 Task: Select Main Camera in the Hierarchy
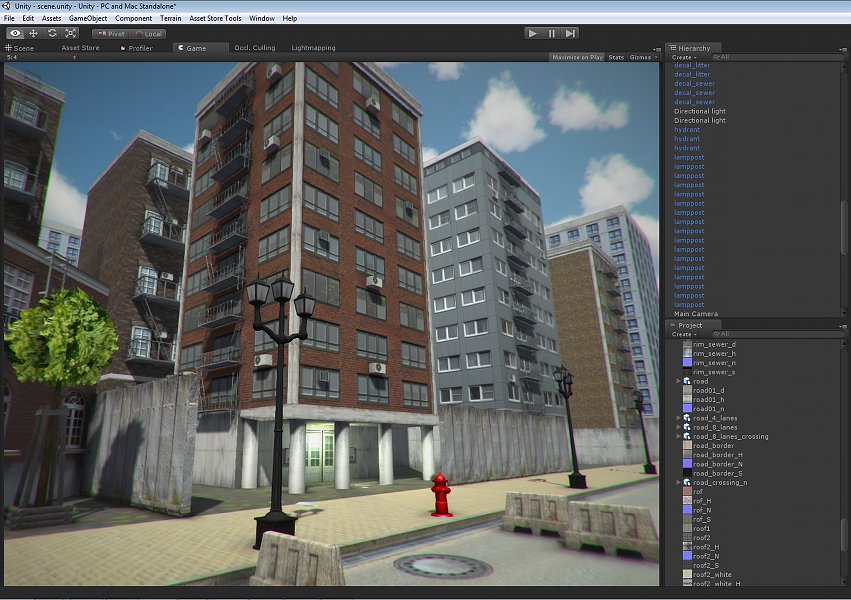(696, 314)
